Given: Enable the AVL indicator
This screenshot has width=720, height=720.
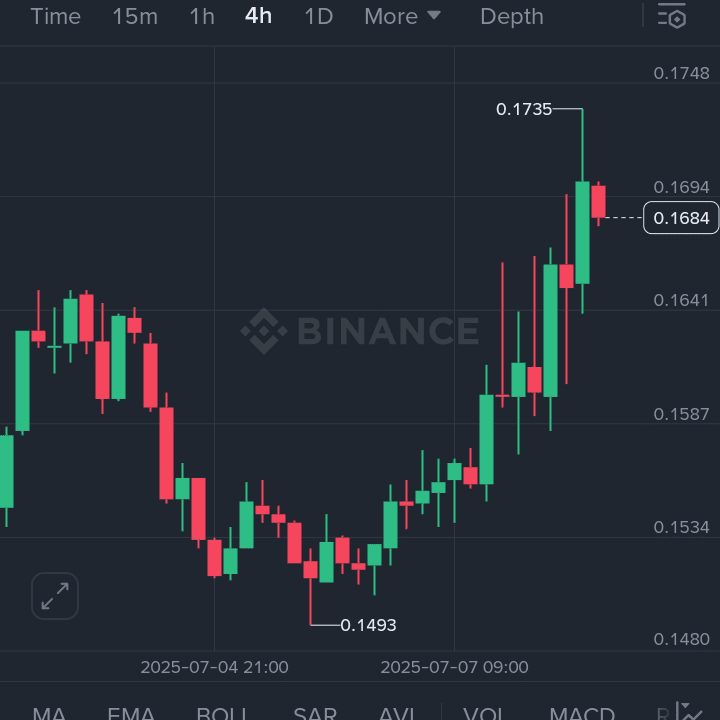Looking at the screenshot, I should [x=397, y=714].
